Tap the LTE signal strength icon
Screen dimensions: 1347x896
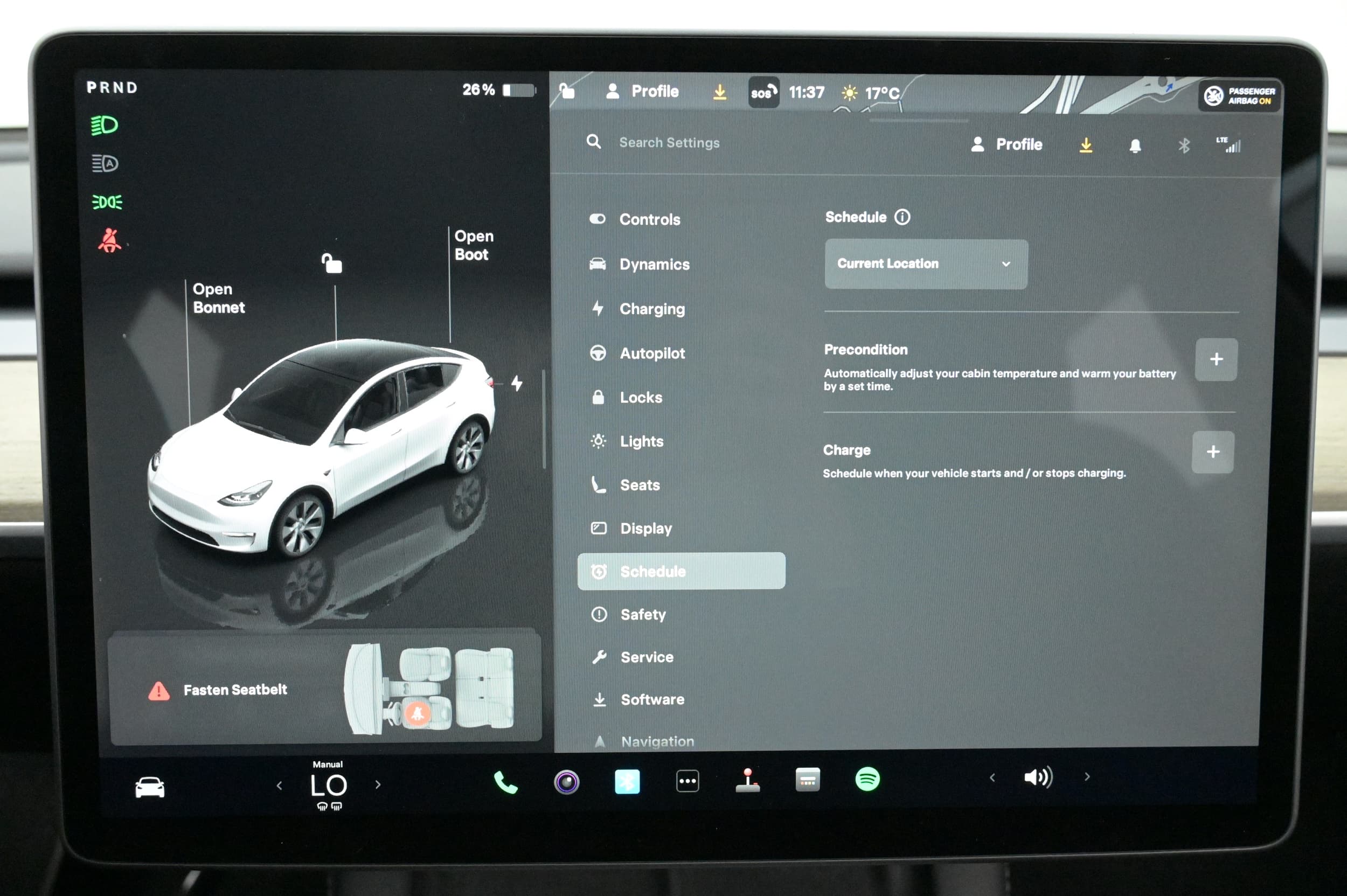pos(1228,144)
